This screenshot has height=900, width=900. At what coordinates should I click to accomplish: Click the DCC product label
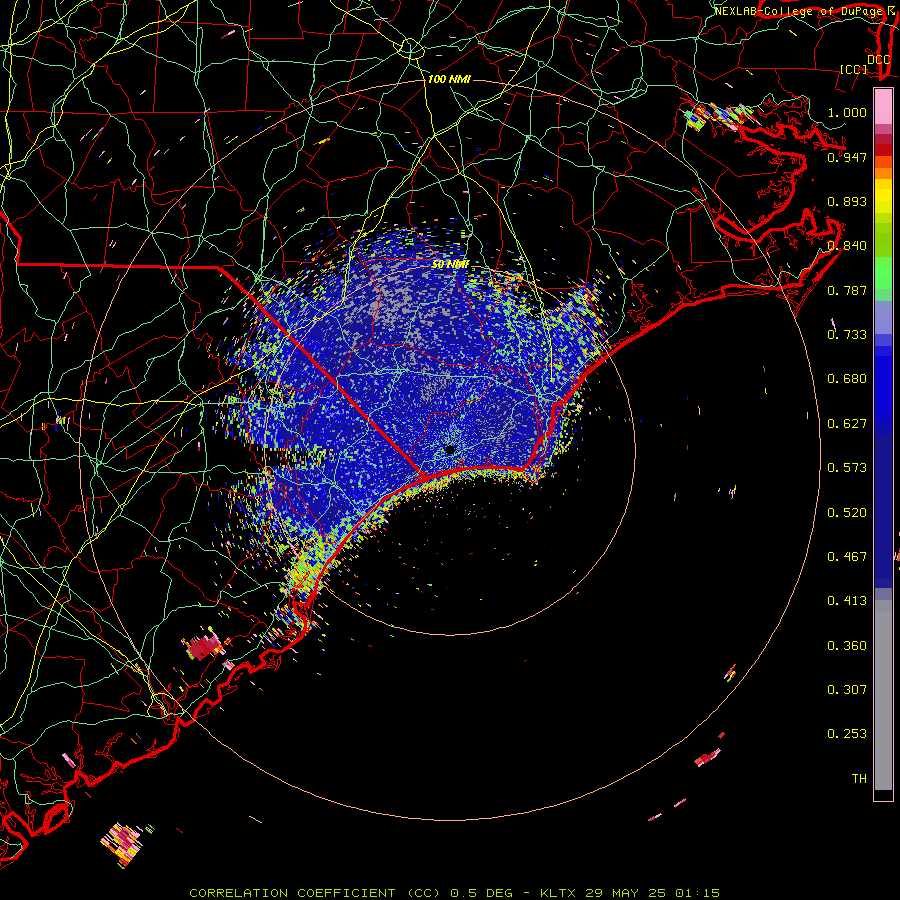pos(878,60)
